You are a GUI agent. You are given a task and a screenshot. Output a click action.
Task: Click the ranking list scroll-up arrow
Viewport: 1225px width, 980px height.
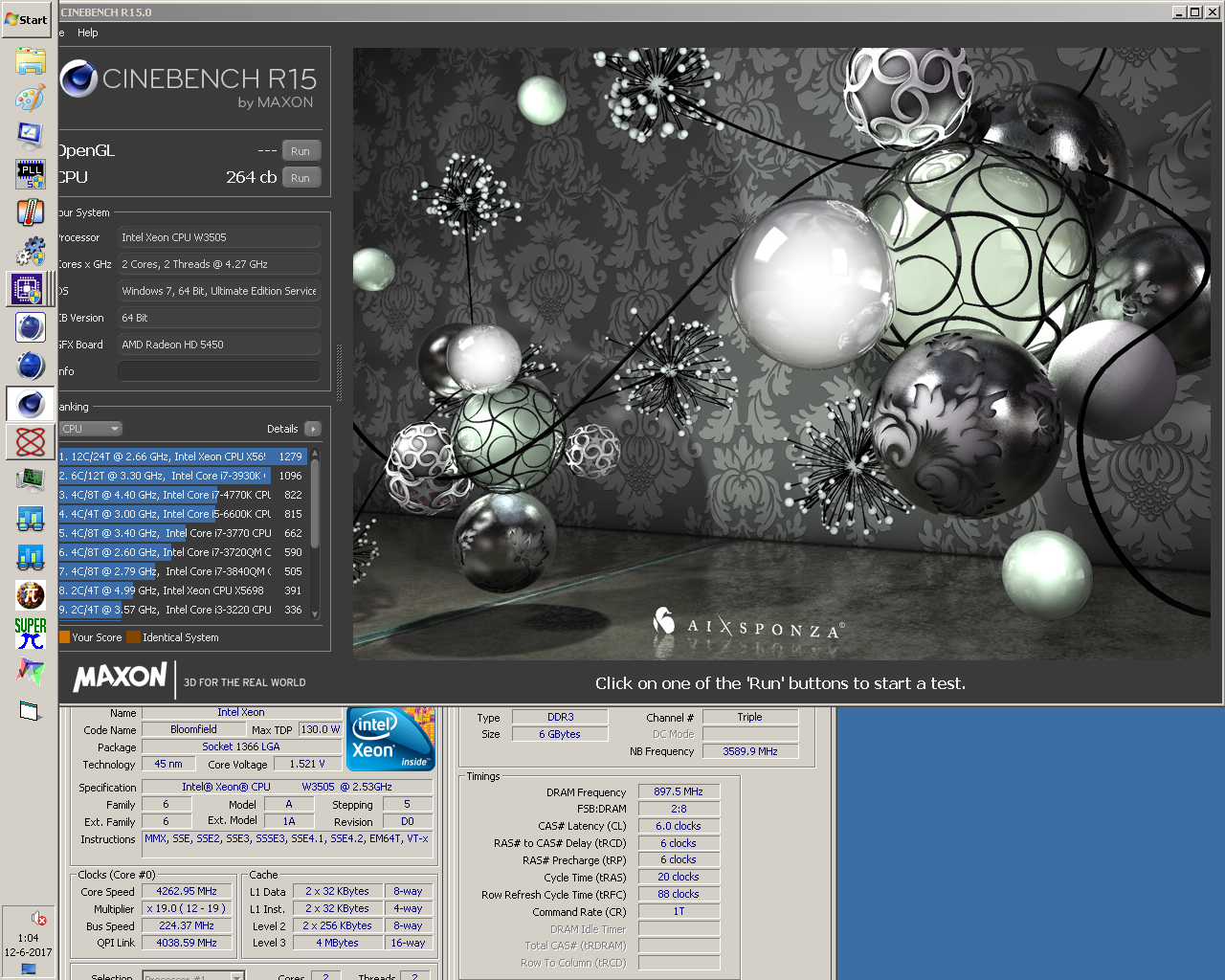tap(316, 452)
